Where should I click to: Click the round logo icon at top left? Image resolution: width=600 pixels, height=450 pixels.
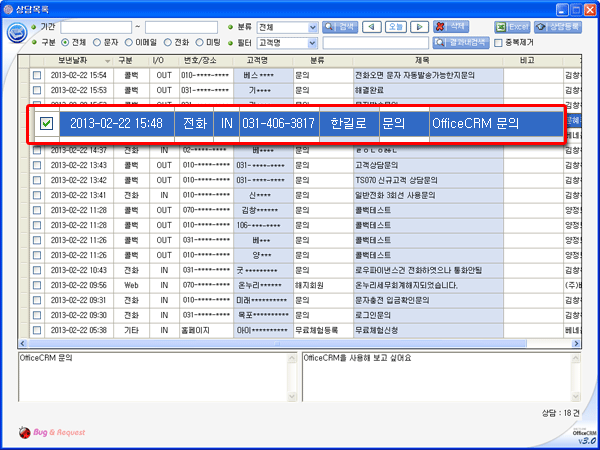click(17, 33)
